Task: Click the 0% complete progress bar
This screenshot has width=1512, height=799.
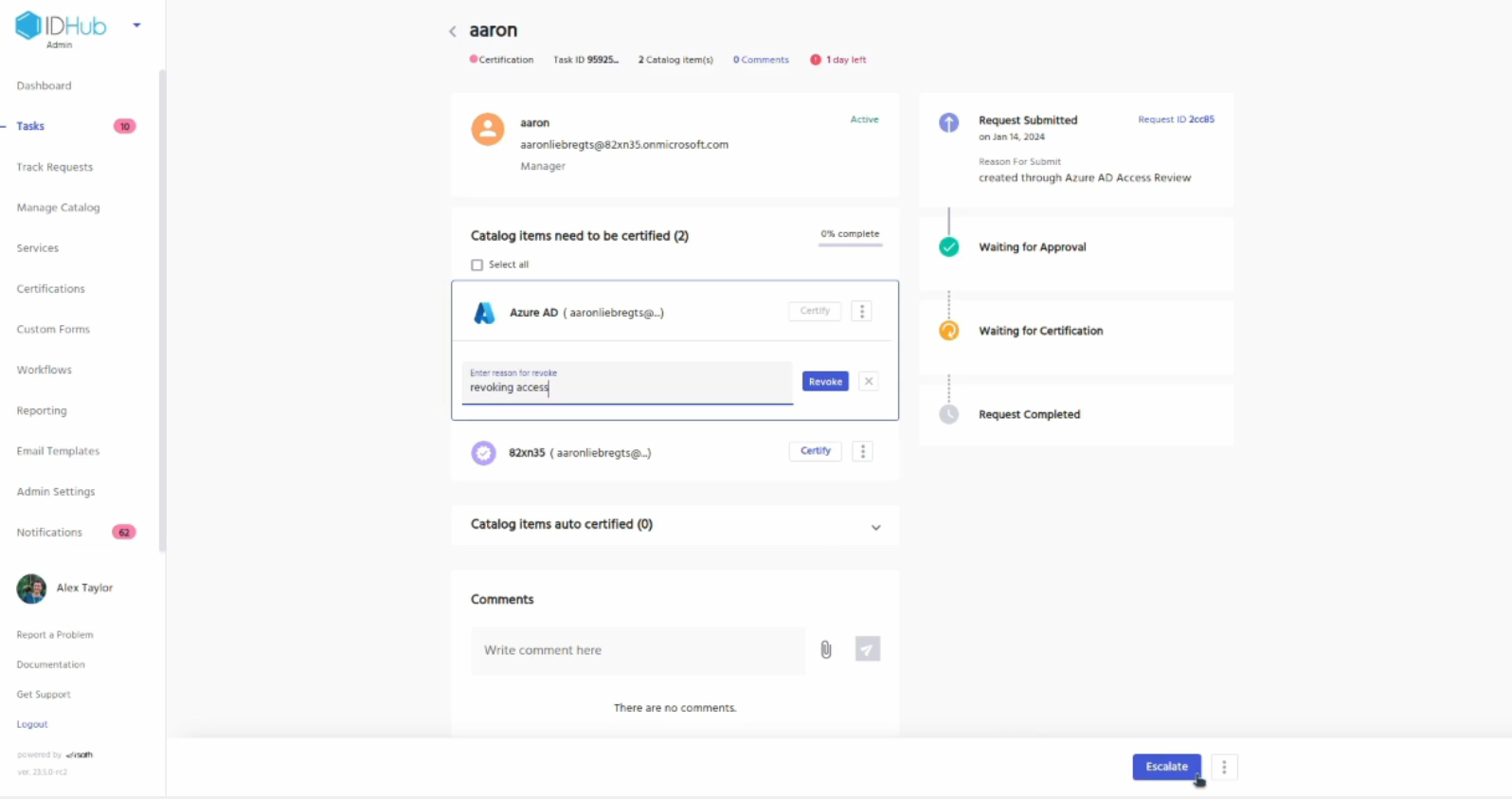Action: tap(850, 245)
